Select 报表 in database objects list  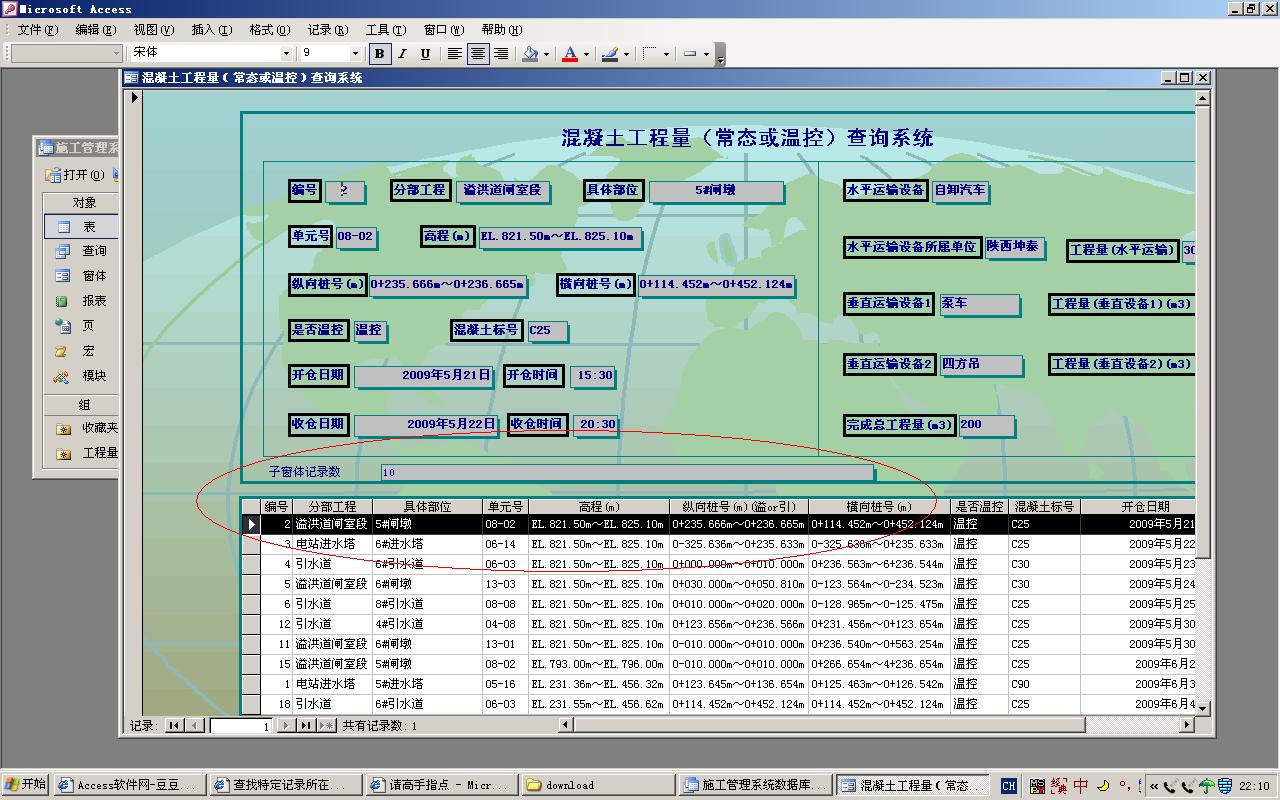(81, 301)
